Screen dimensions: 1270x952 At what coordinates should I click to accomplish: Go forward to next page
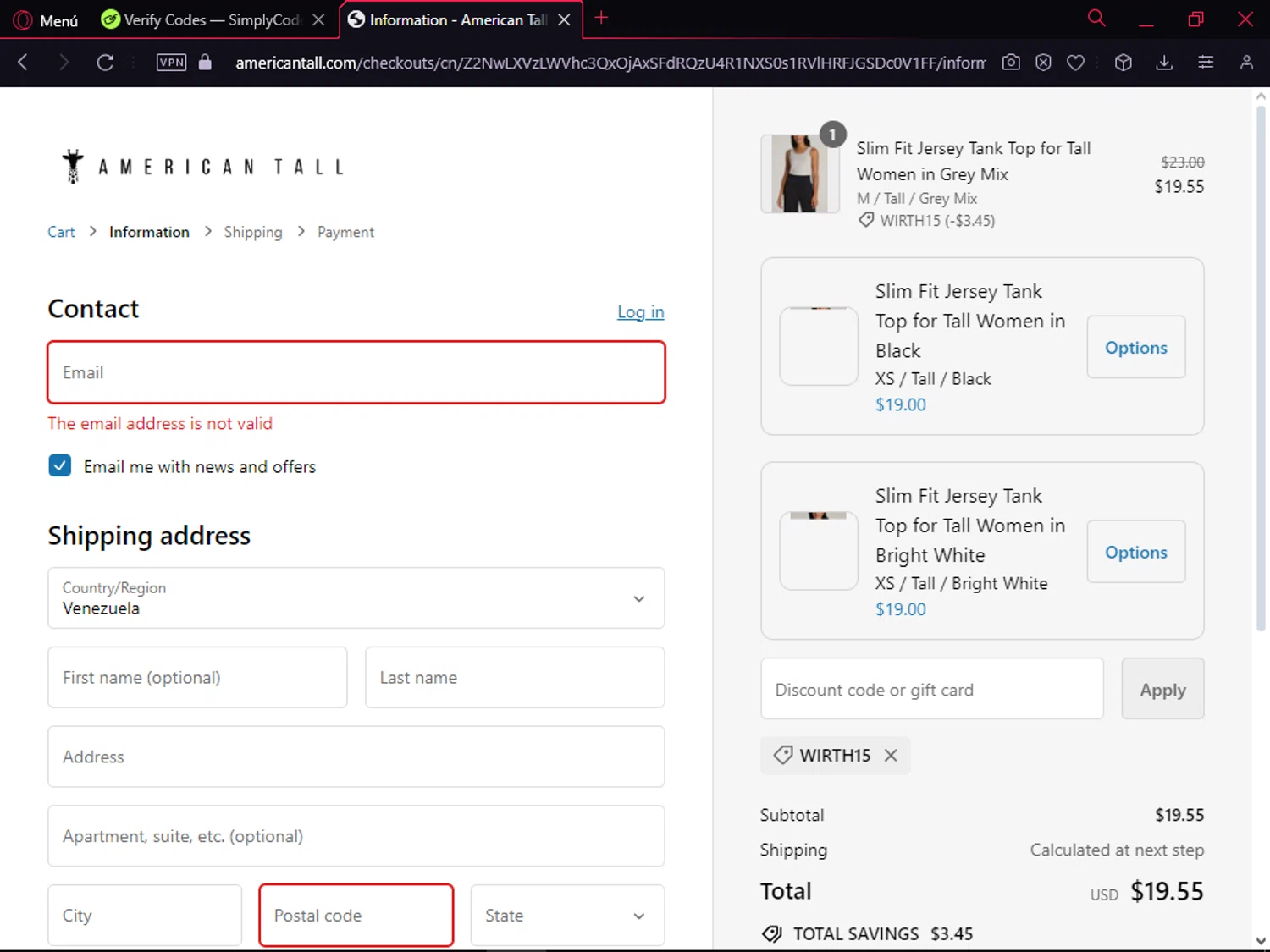(63, 62)
